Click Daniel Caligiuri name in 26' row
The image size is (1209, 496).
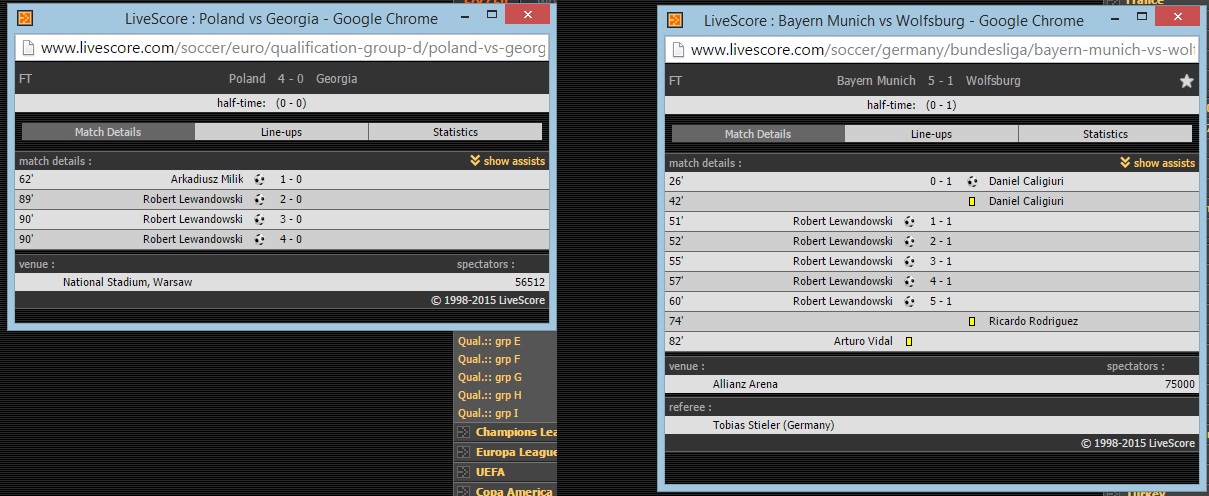point(1028,181)
